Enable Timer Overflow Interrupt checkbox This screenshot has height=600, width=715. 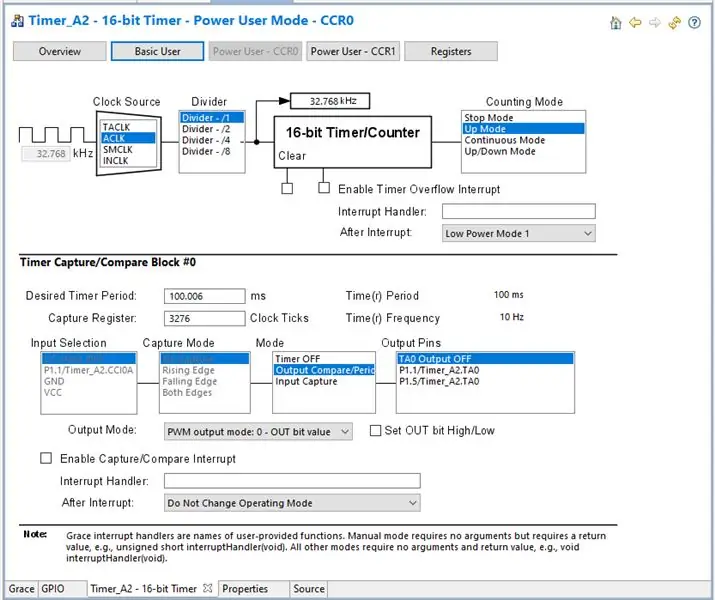[x=324, y=188]
